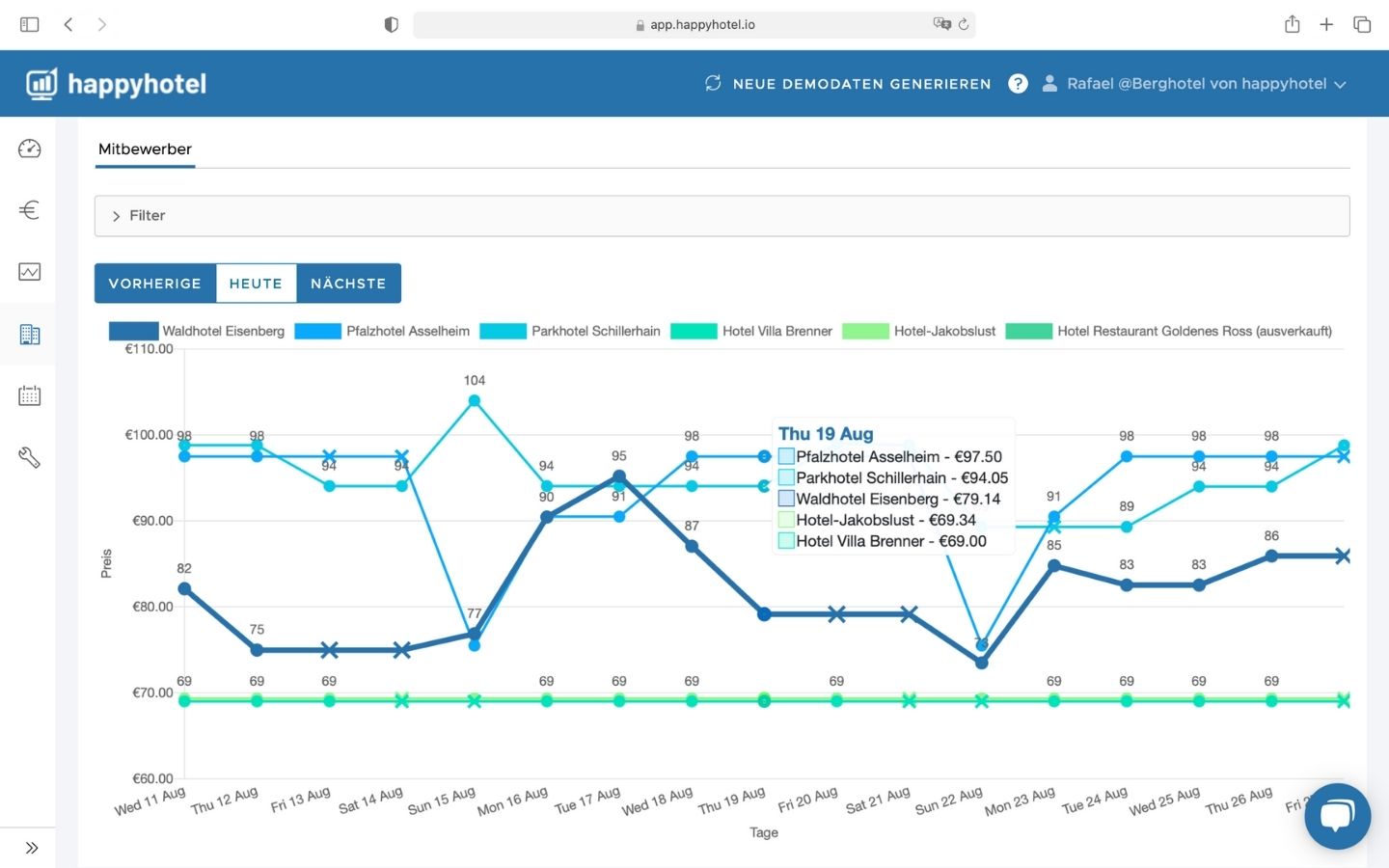Open the chat support bubble

point(1338,816)
